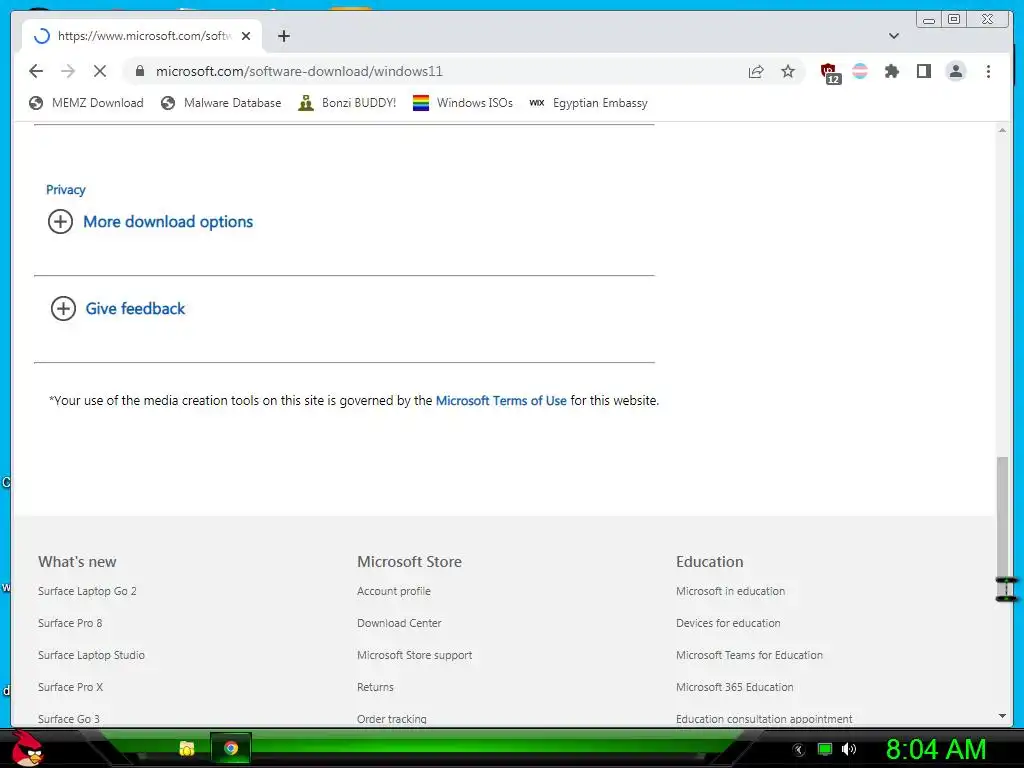Click the scrollbar up arrow

click(1002, 131)
